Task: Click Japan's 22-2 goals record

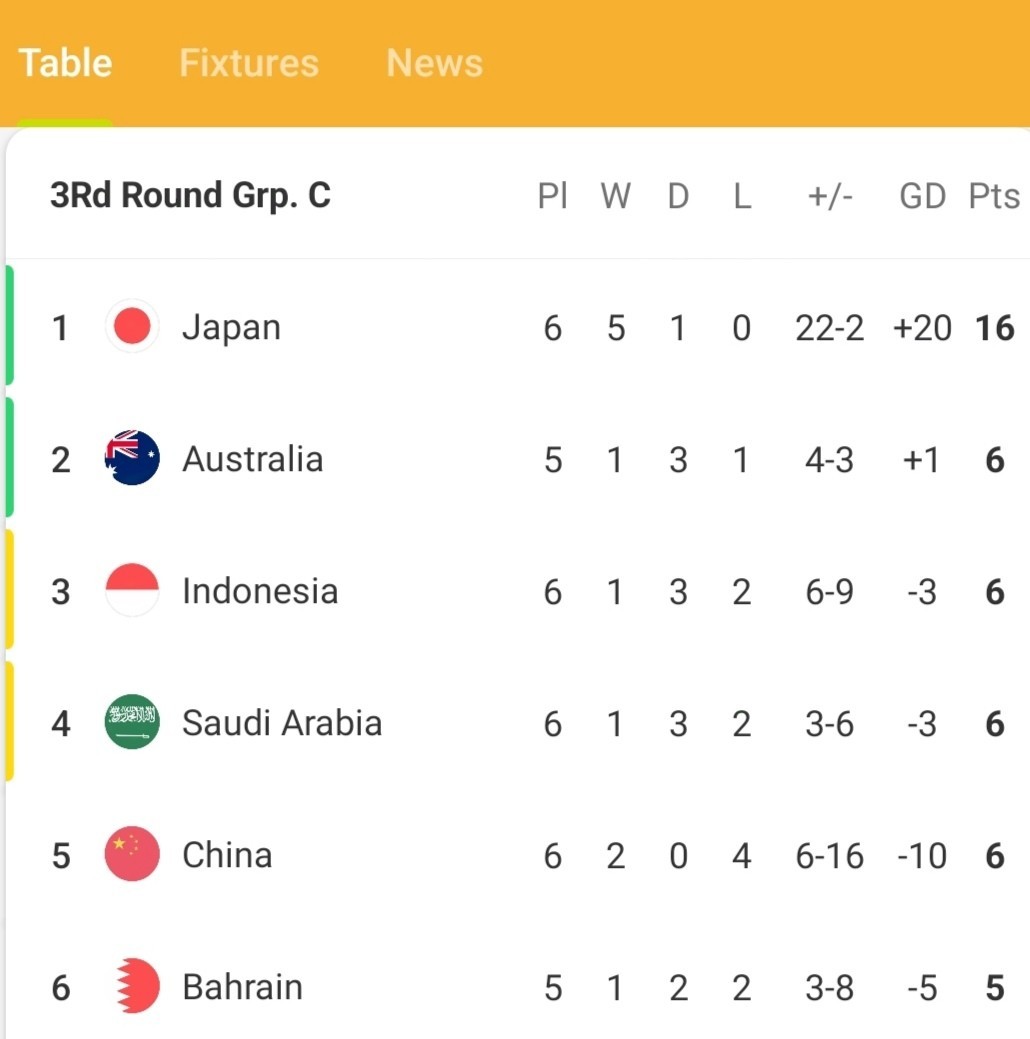Action: click(x=829, y=328)
